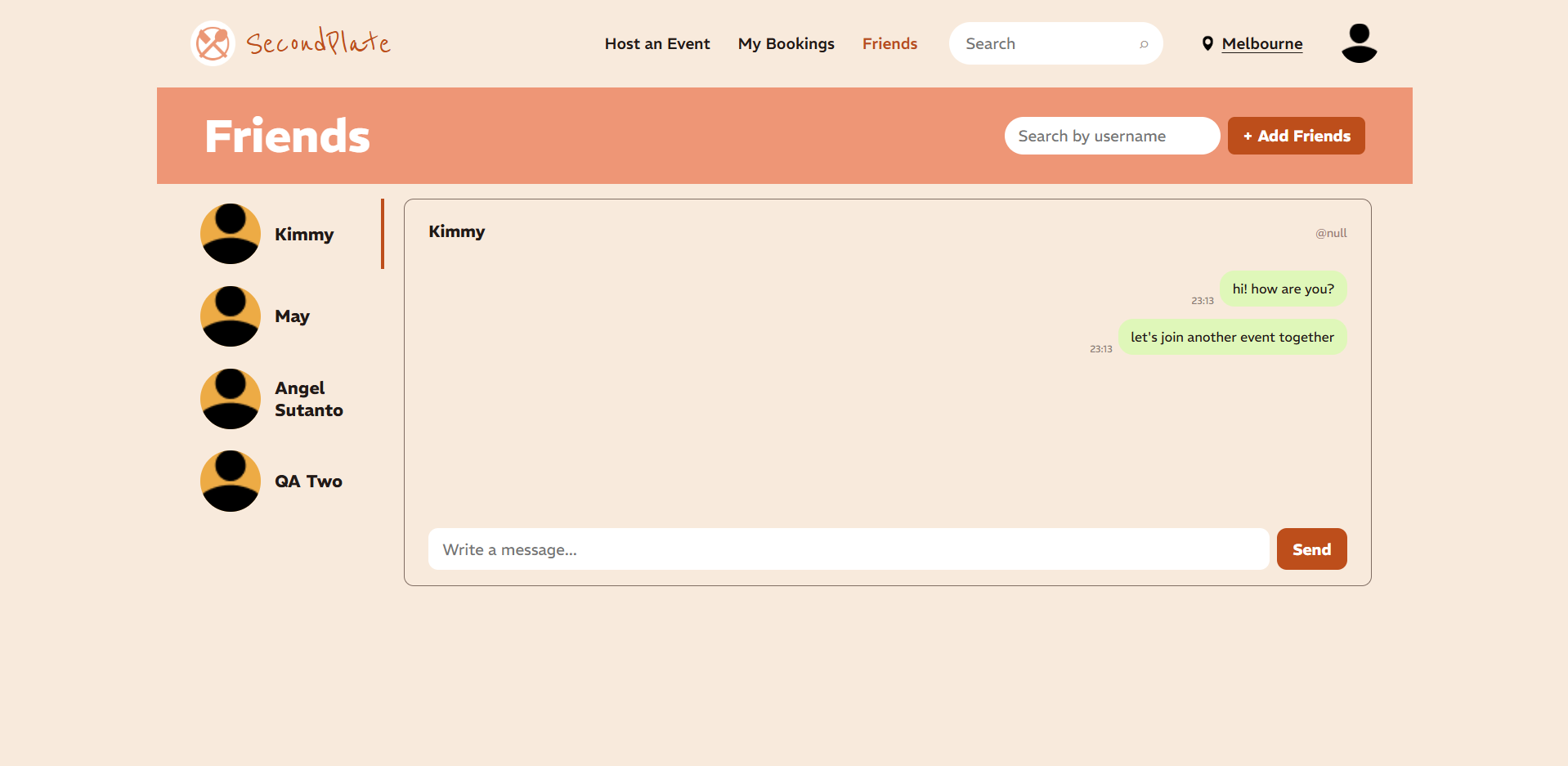Go to My Bookings
This screenshot has height=766, width=1568.
pos(786,43)
